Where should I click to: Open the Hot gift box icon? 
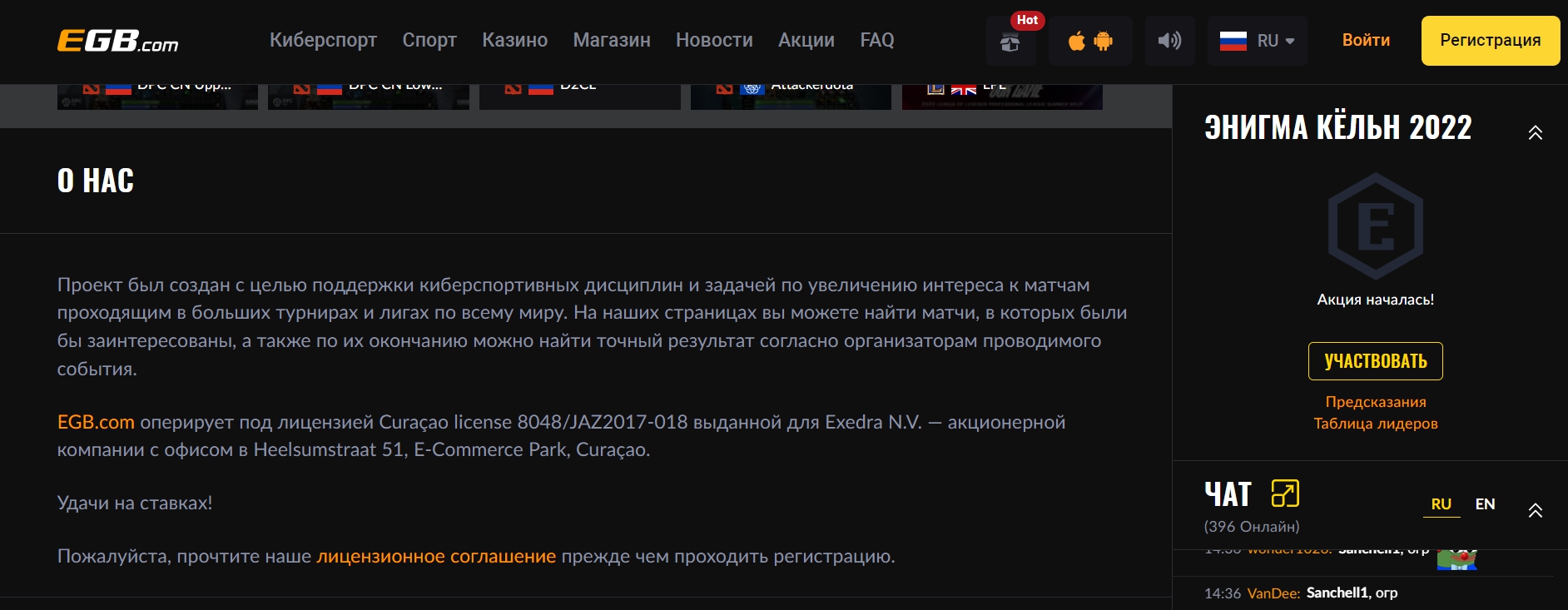pyautogui.click(x=1010, y=42)
